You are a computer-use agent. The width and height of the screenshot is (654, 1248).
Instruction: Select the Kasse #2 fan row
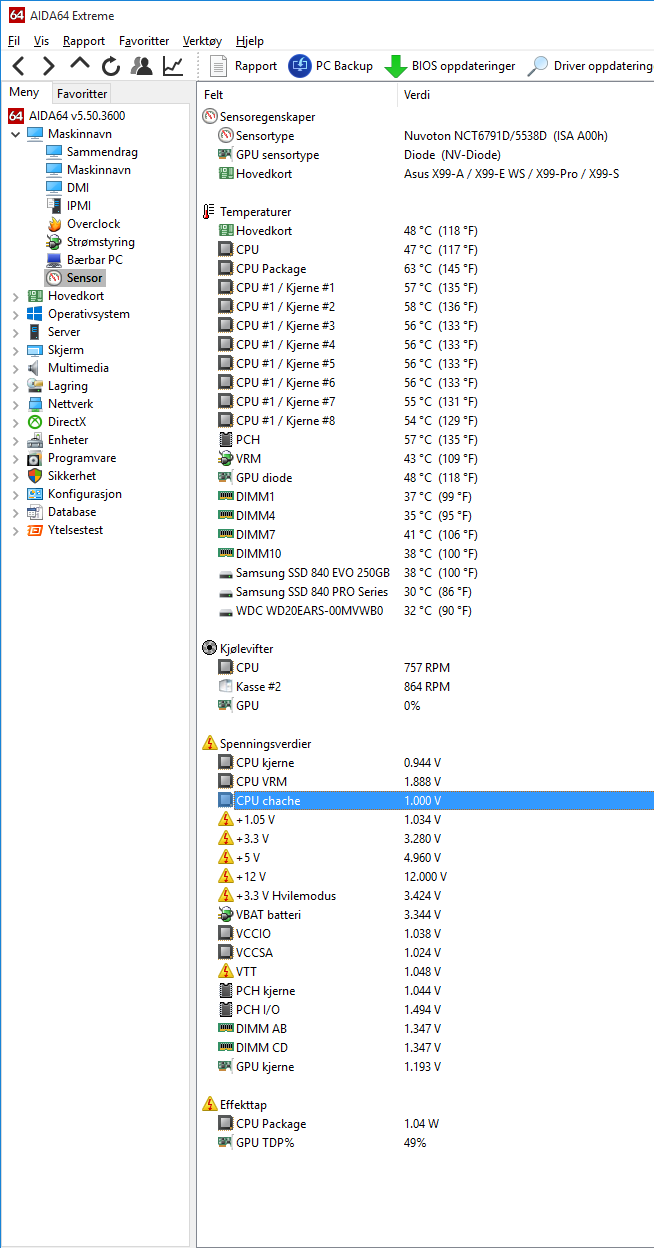tap(426, 687)
